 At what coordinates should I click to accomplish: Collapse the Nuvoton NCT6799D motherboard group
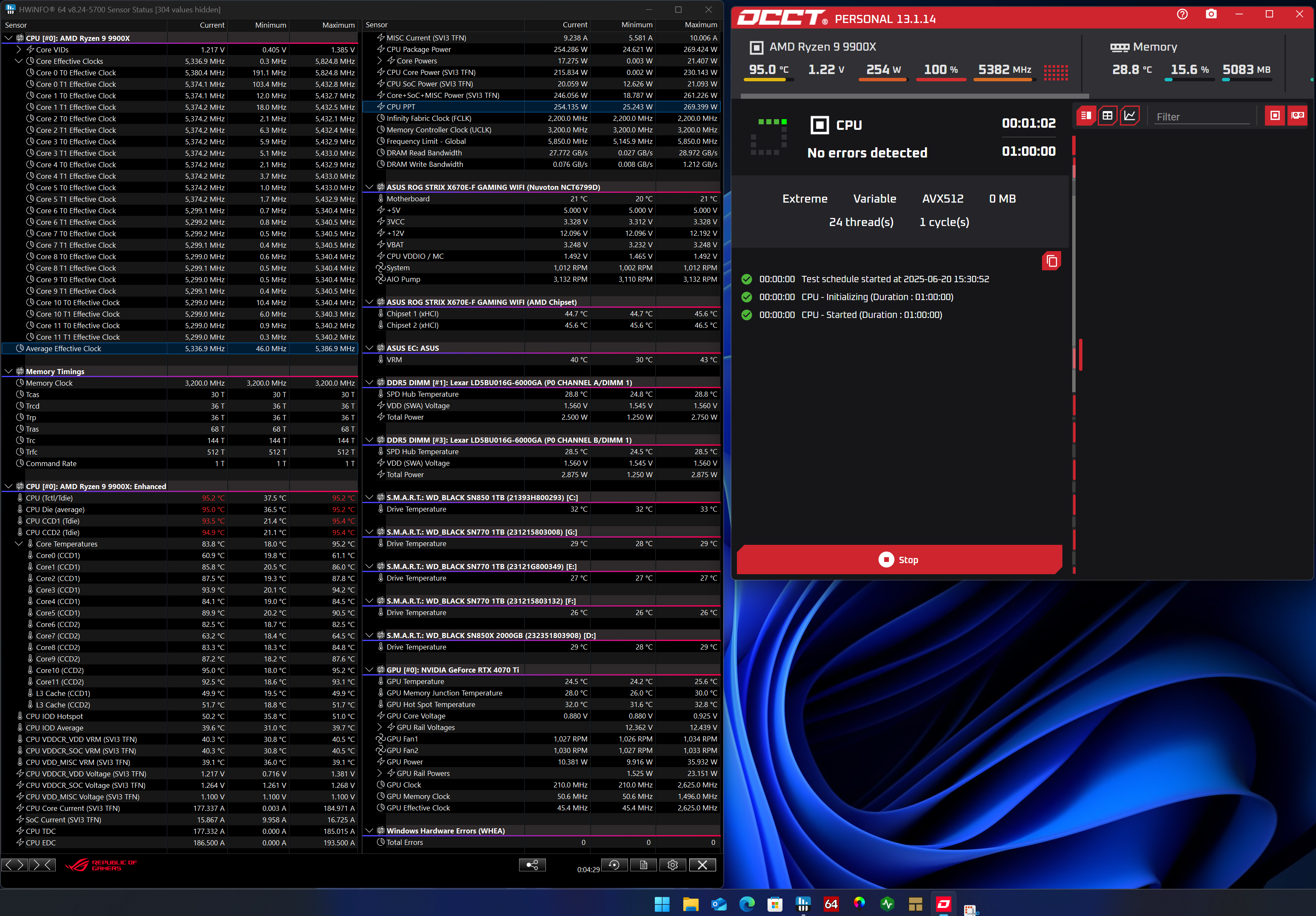click(369, 187)
